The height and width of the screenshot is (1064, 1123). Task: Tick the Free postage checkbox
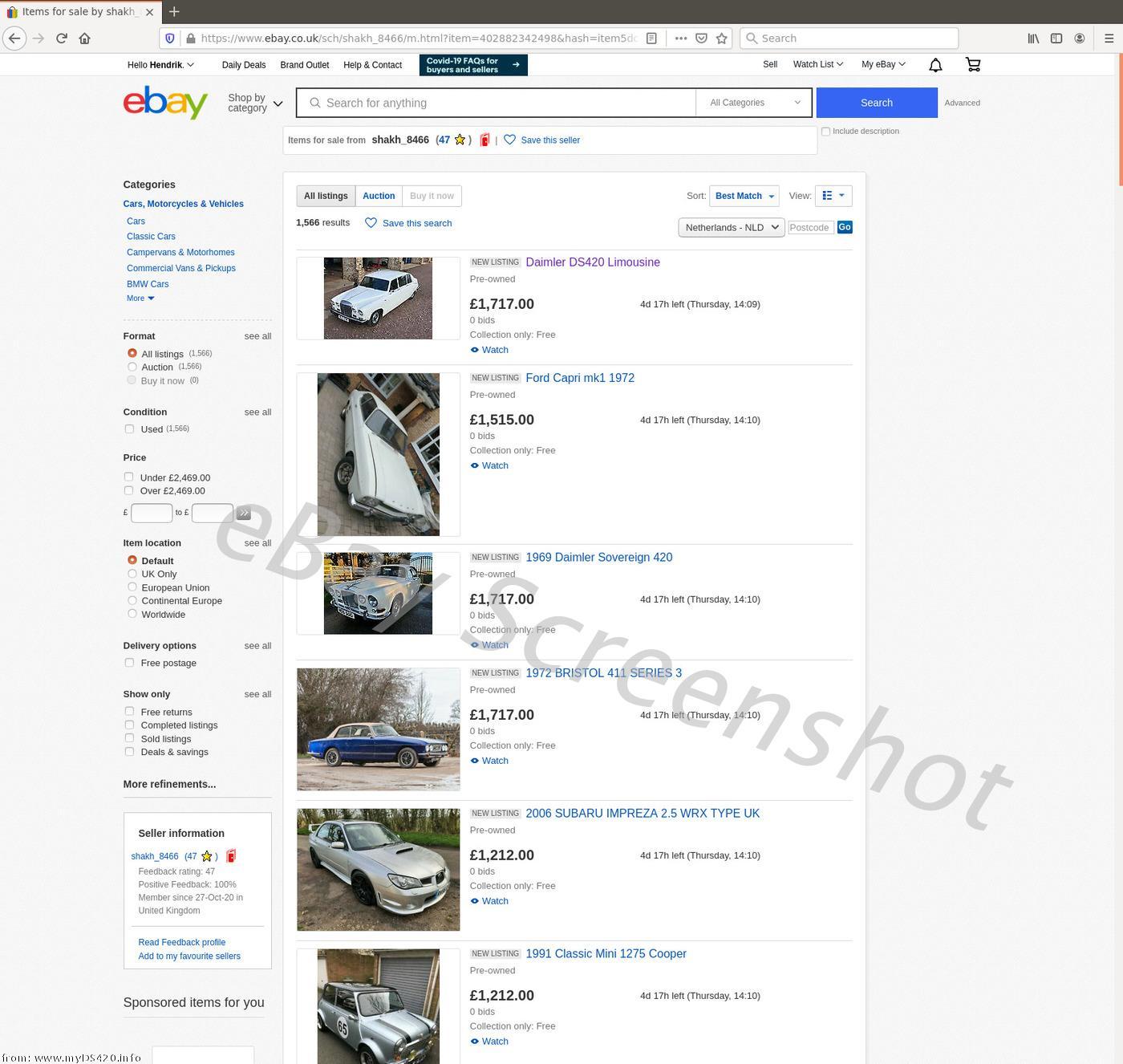(129, 663)
